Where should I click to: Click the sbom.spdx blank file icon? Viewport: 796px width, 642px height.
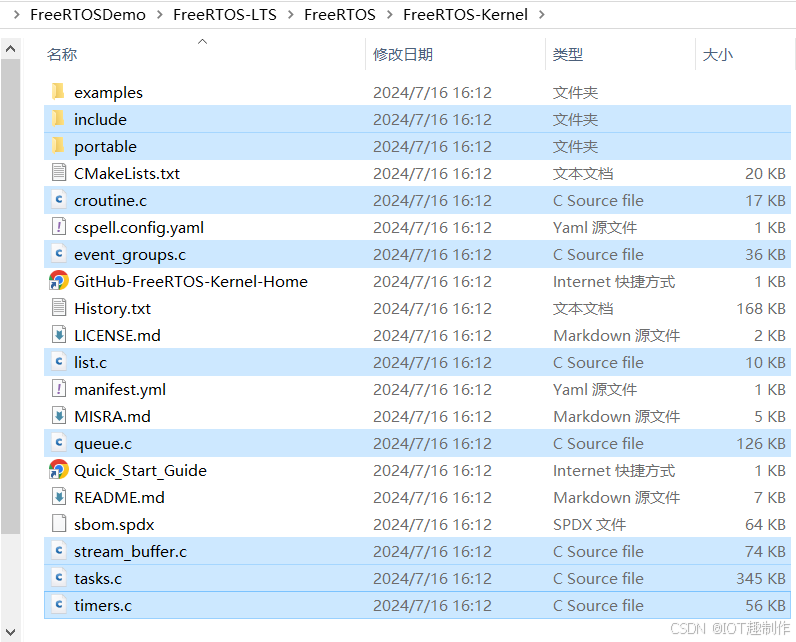(59, 523)
